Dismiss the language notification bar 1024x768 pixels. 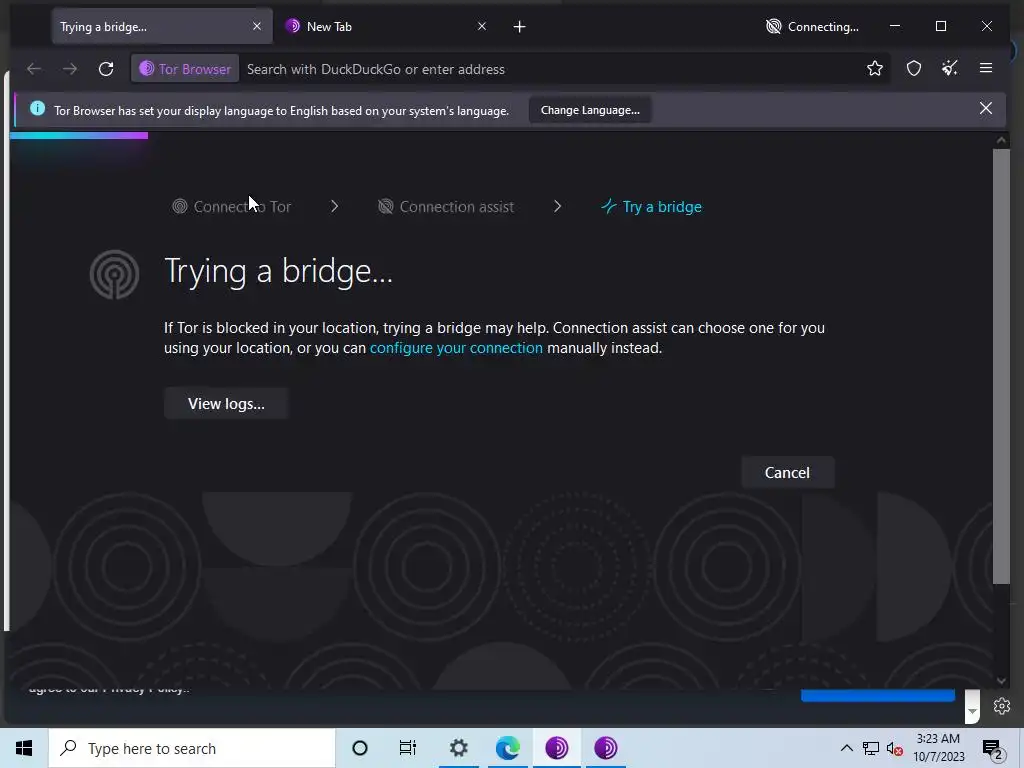[986, 108]
